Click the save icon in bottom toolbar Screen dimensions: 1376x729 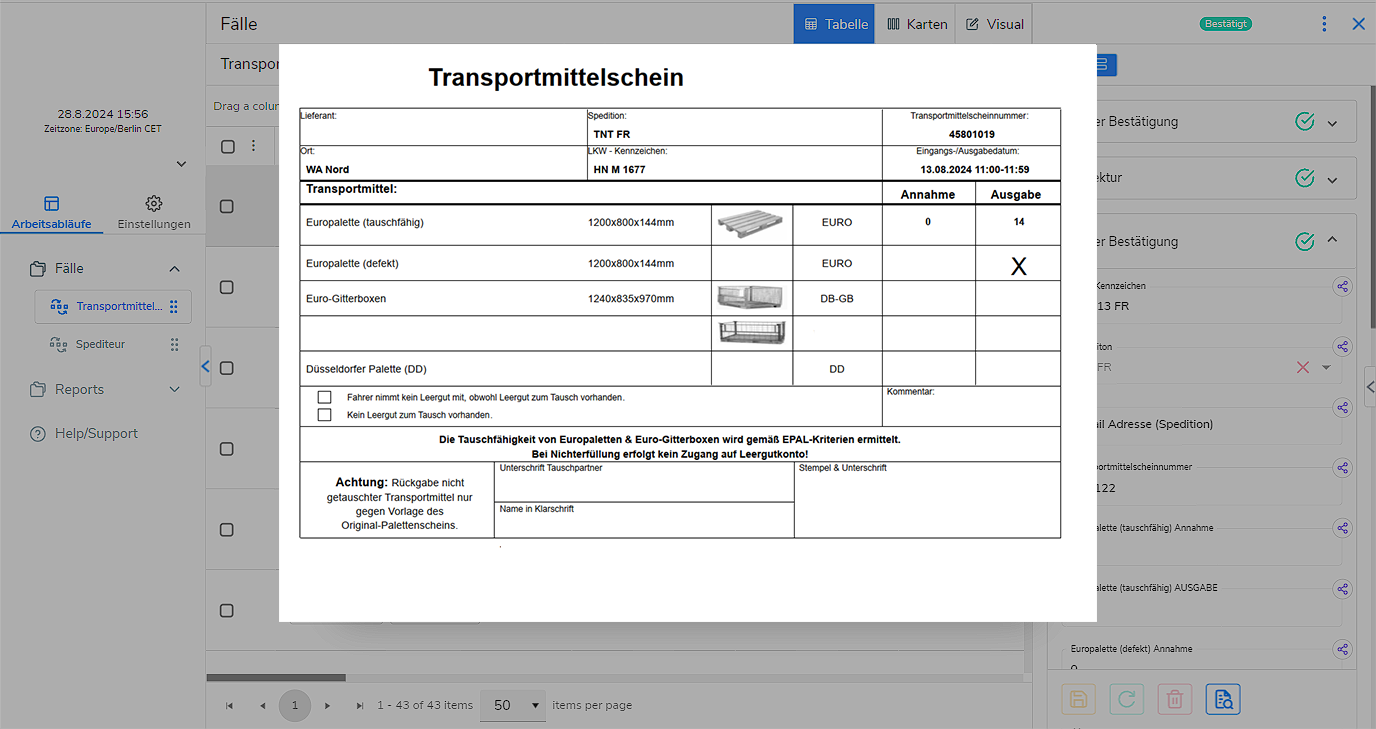1078,699
